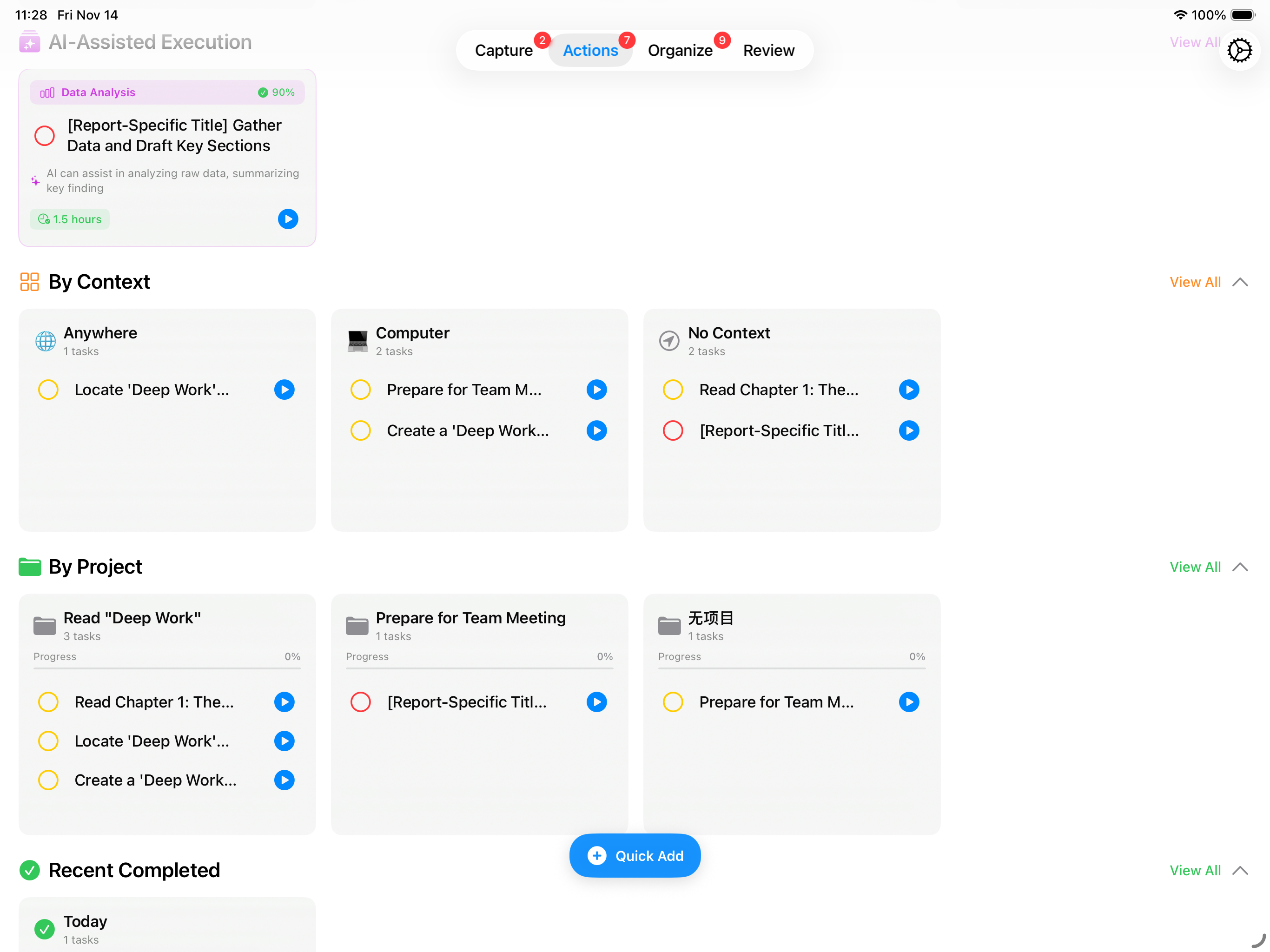Switch to the Capture tab
This screenshot has width=1270, height=952.
503,51
